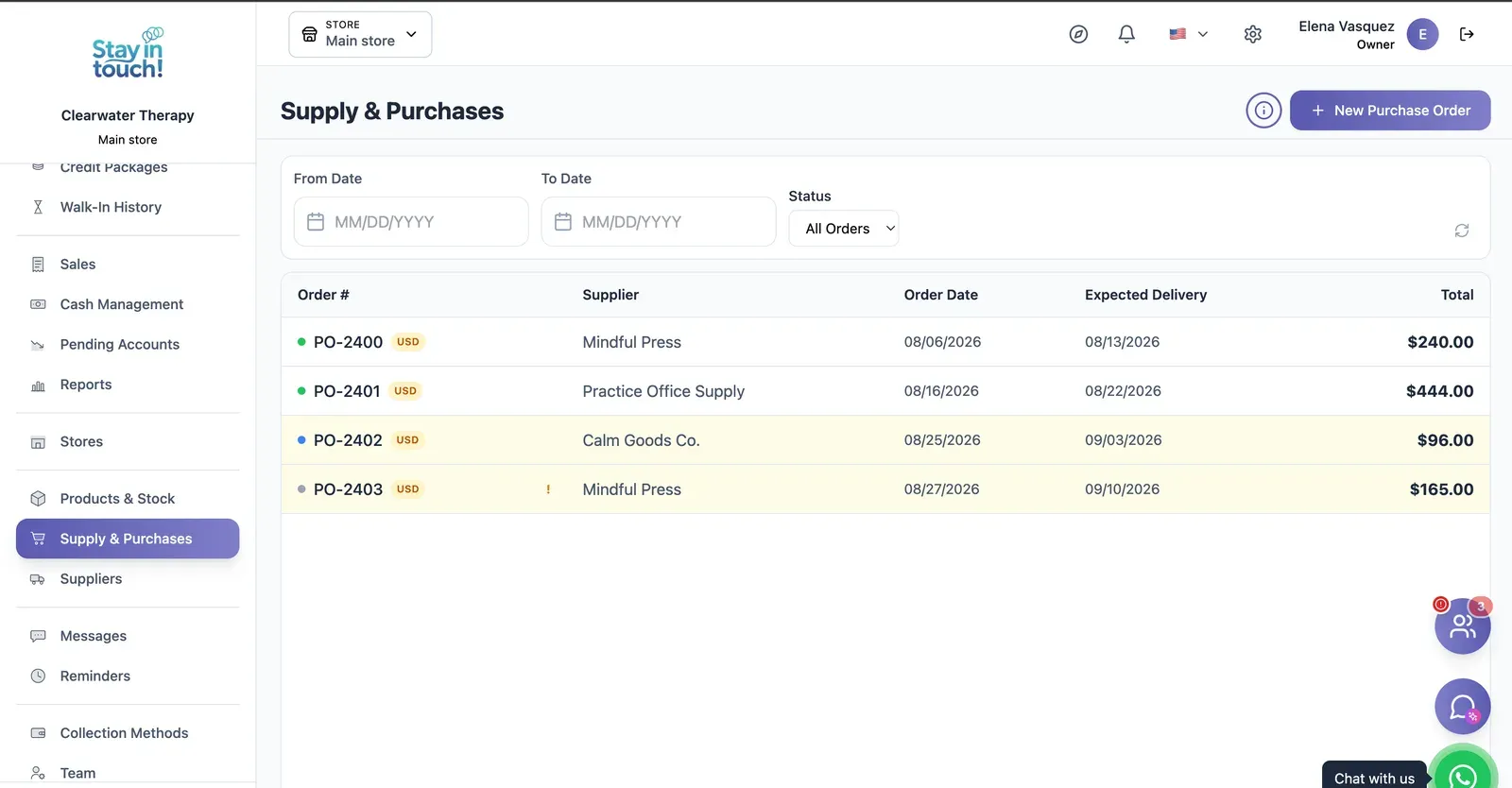Click New Purchase Order button

(1390, 111)
